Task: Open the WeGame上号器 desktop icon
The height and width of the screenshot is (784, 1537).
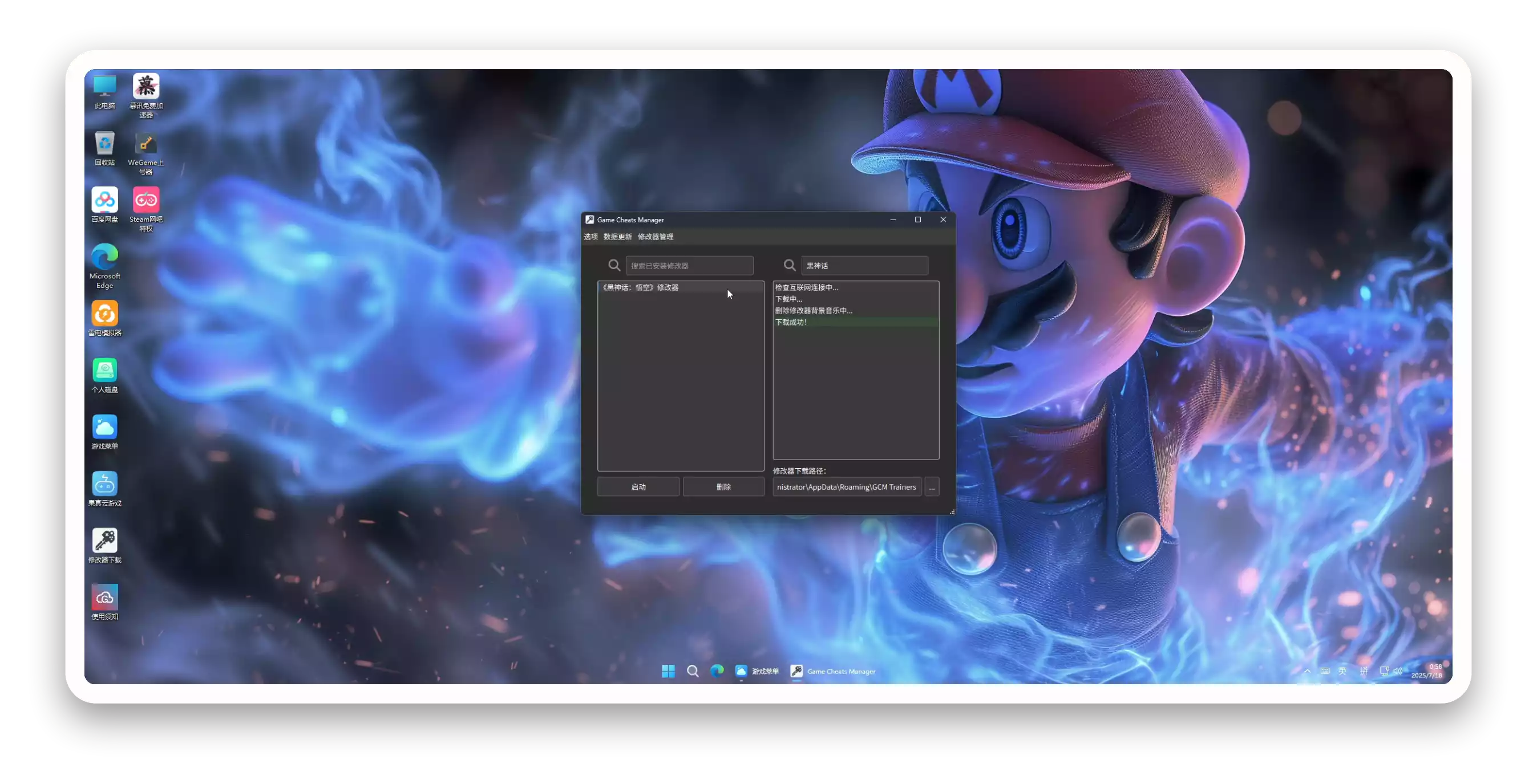Action: (146, 153)
